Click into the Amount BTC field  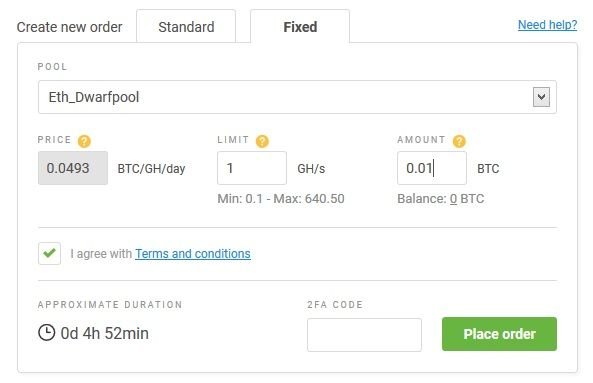coord(432,168)
